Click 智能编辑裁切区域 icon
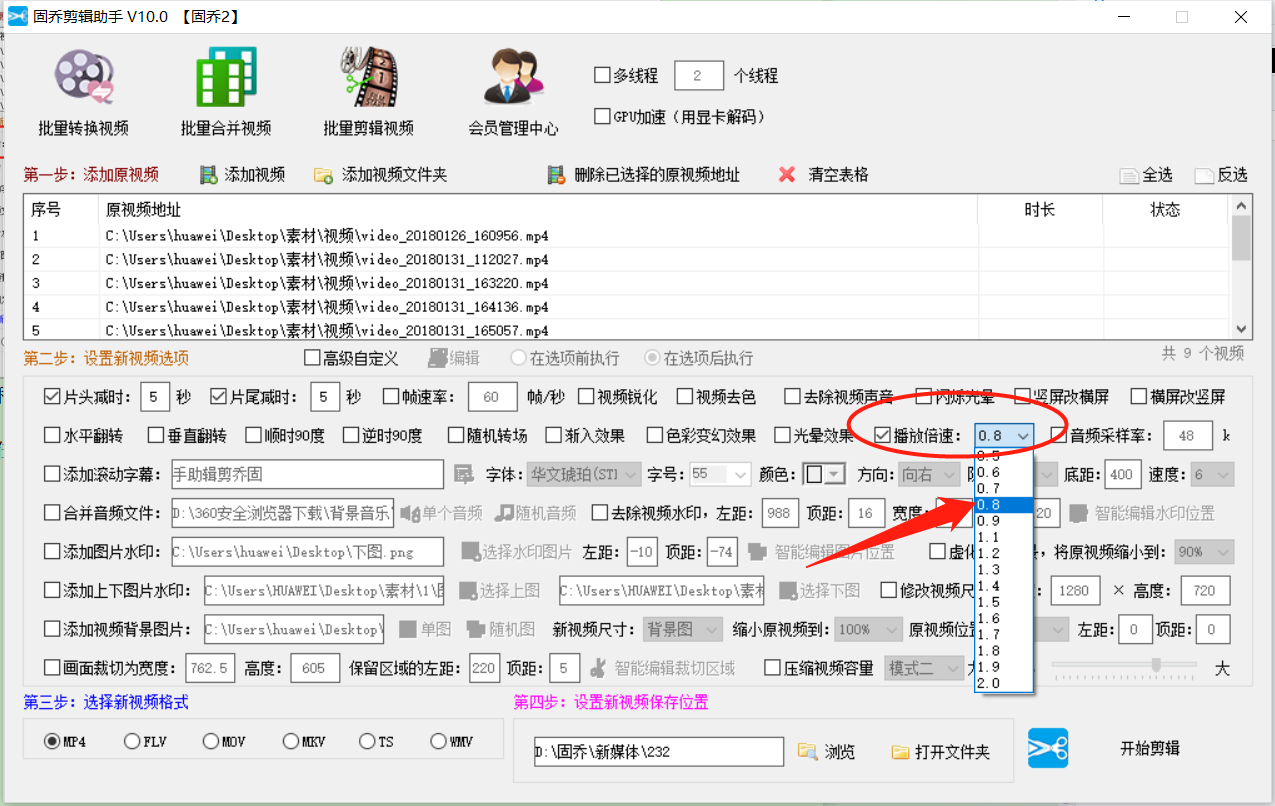Viewport: 1275px width, 806px height. [x=597, y=668]
